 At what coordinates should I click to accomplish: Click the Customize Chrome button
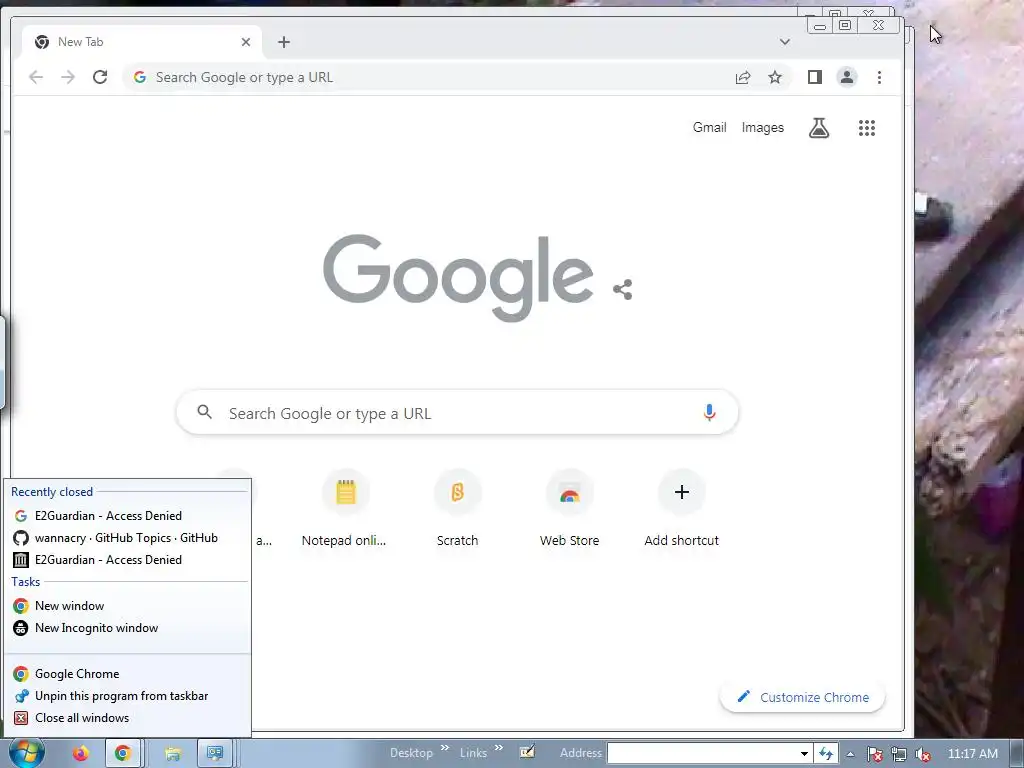[803, 697]
